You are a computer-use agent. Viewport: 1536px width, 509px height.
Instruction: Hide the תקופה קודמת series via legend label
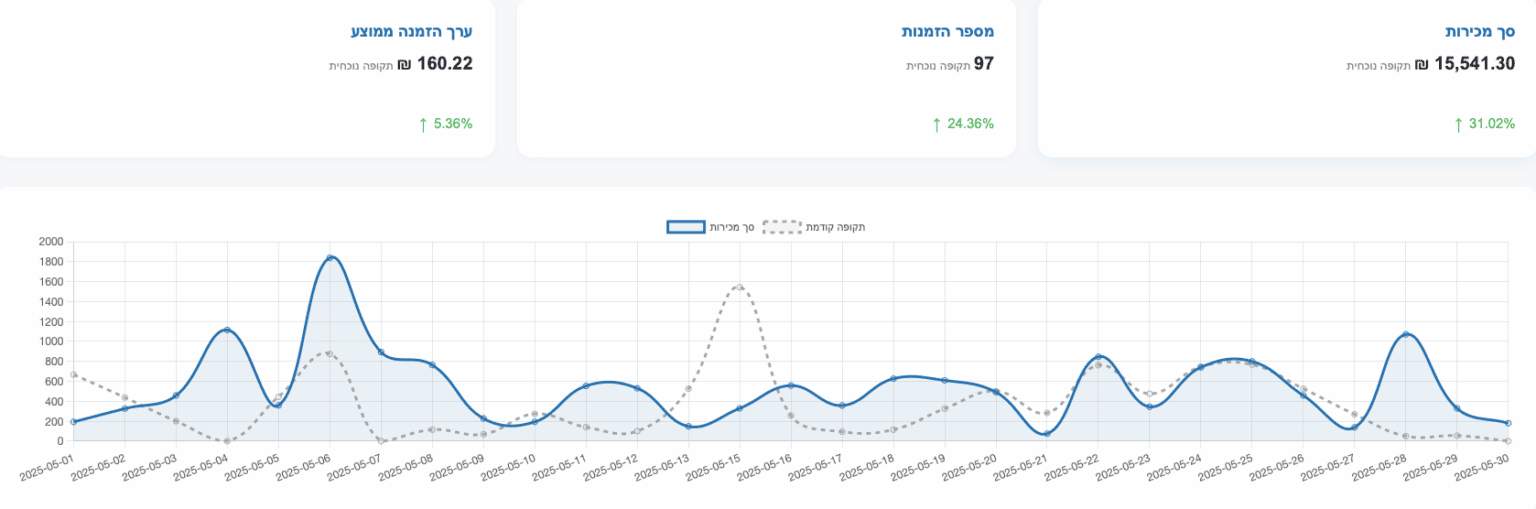point(840,227)
